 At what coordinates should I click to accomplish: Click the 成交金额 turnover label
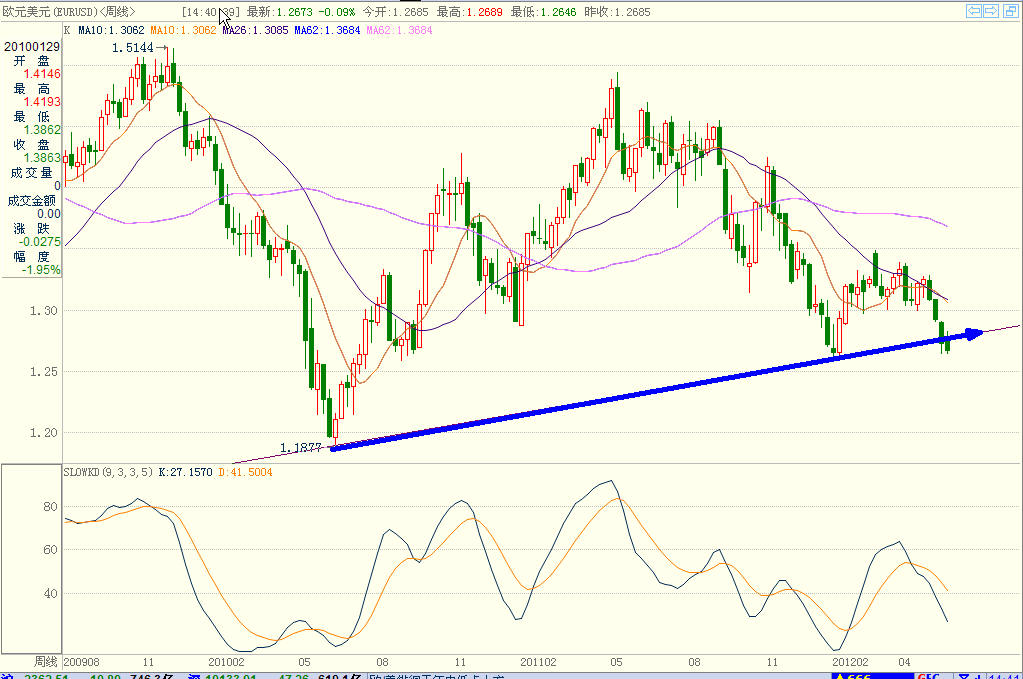(x=31, y=201)
